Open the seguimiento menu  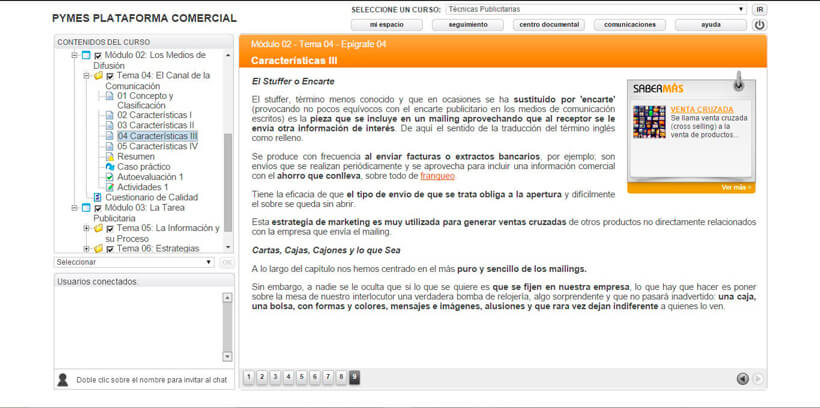point(468,25)
